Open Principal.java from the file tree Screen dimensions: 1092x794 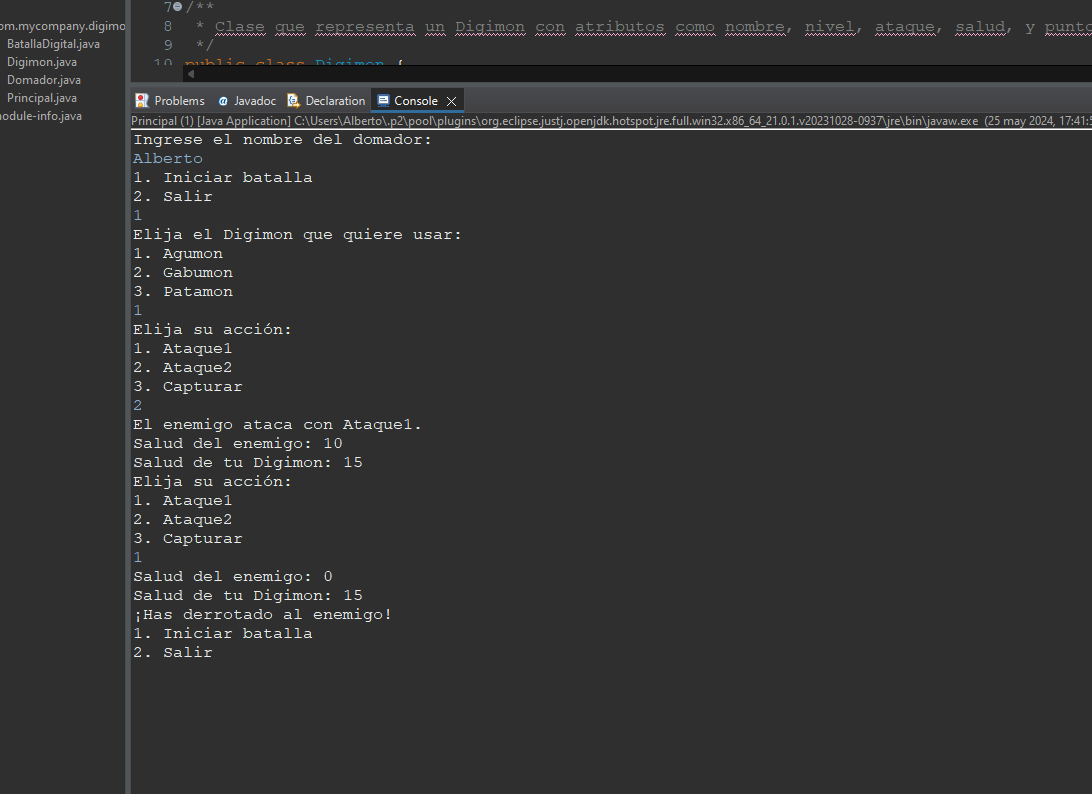click(42, 98)
